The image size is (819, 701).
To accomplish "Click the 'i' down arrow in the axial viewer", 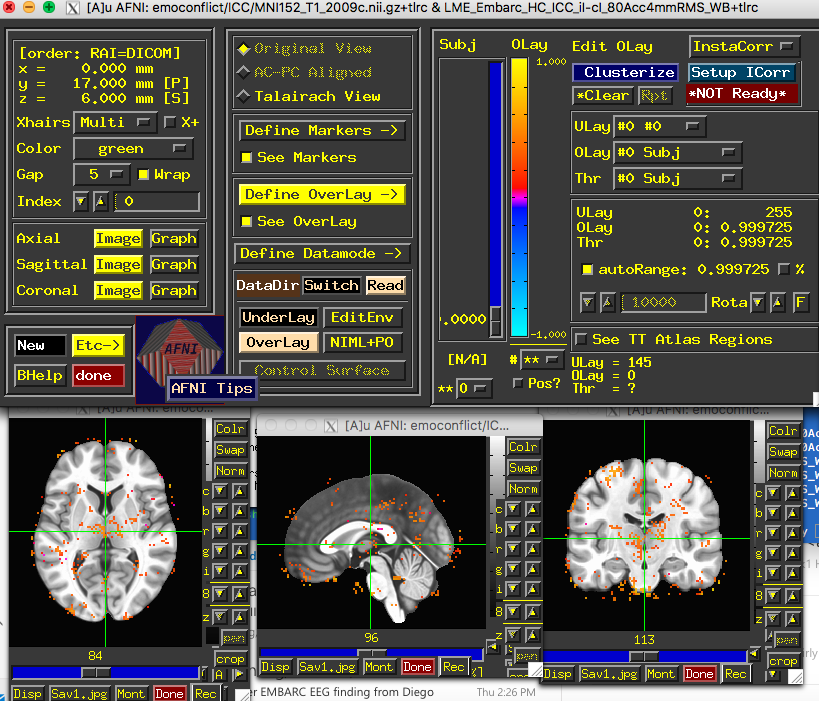I will point(220,571).
